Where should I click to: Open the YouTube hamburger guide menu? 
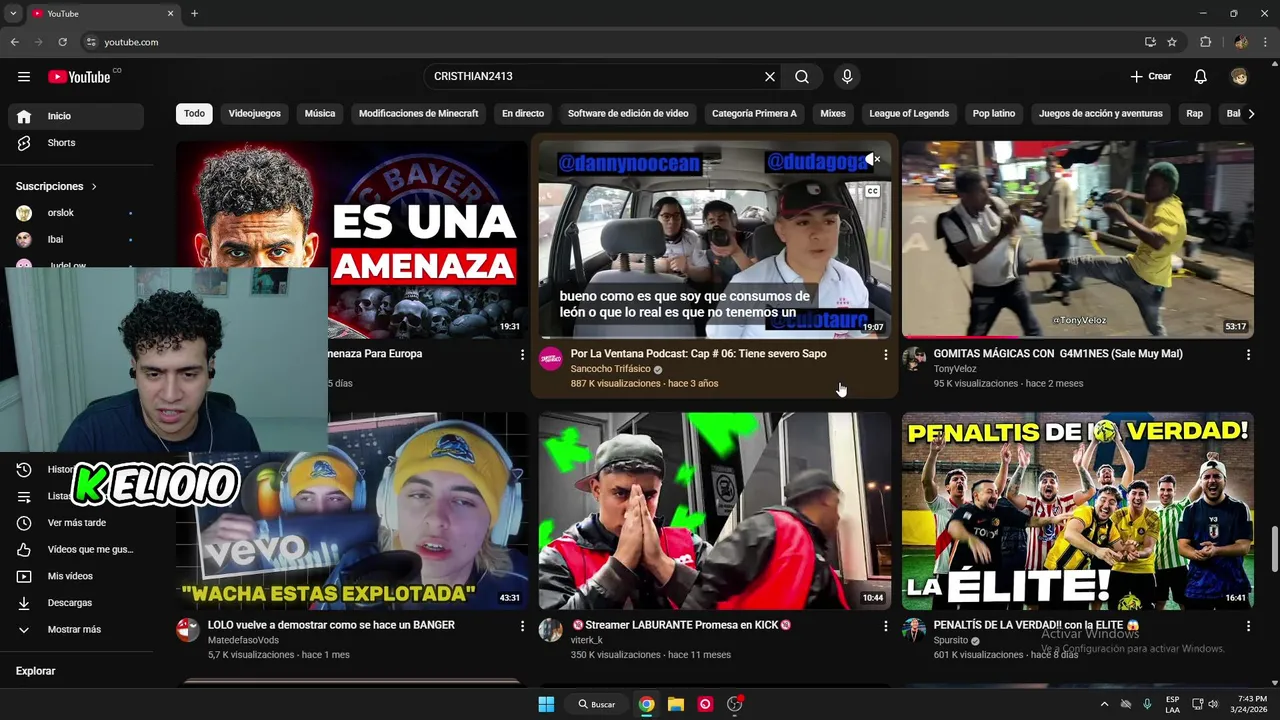[24, 77]
